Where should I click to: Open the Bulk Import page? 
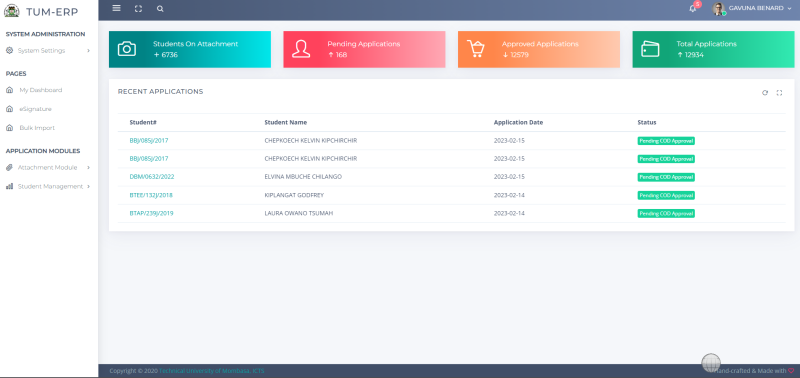point(37,128)
